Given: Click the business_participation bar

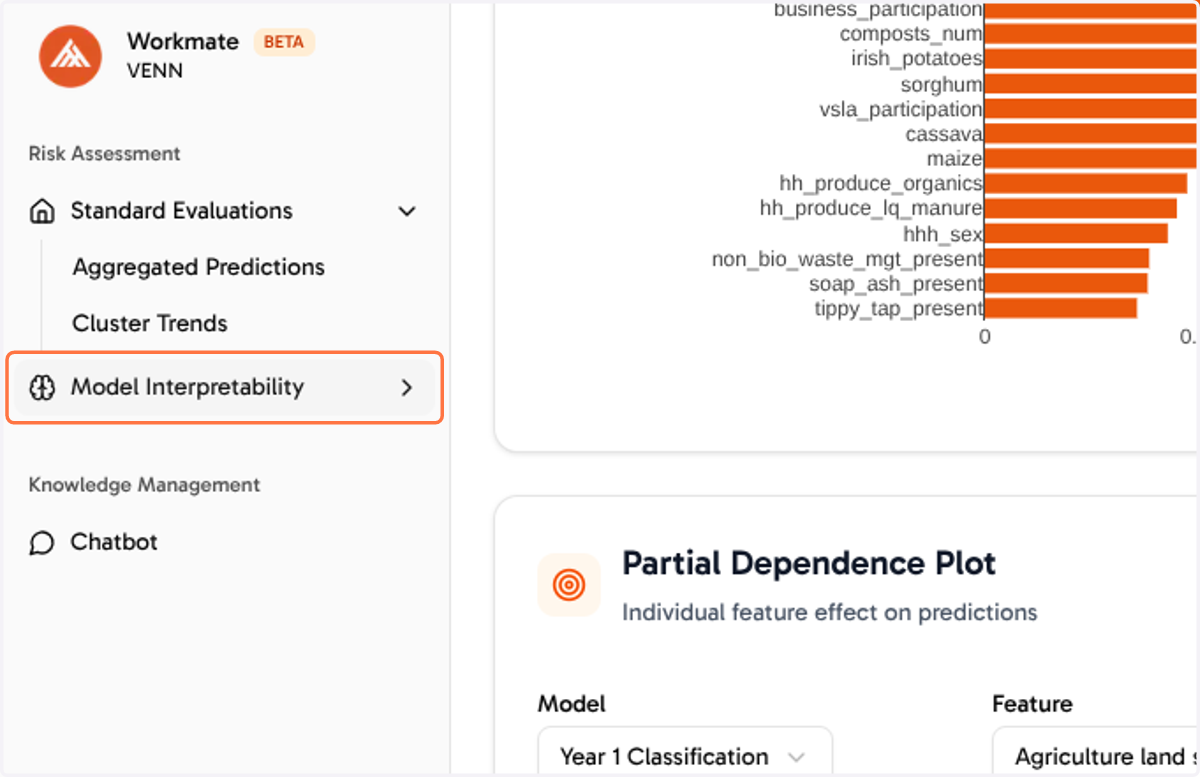Looking at the screenshot, I should pyautogui.click(x=1091, y=10).
